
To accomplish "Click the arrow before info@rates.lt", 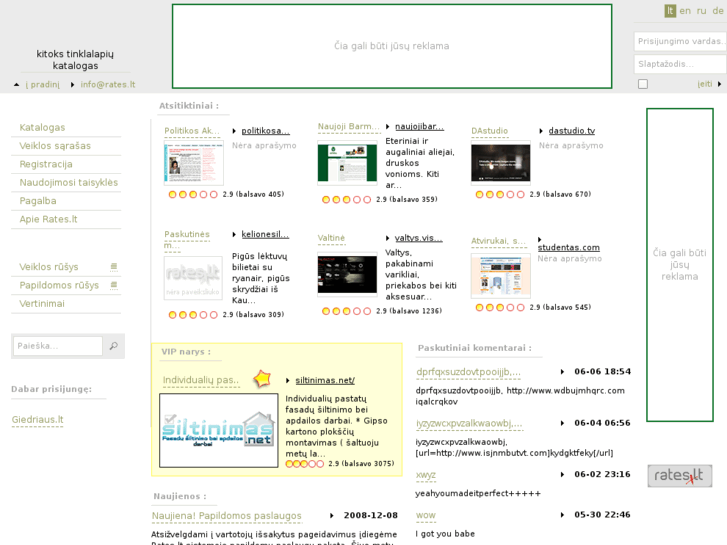I will [x=73, y=84].
